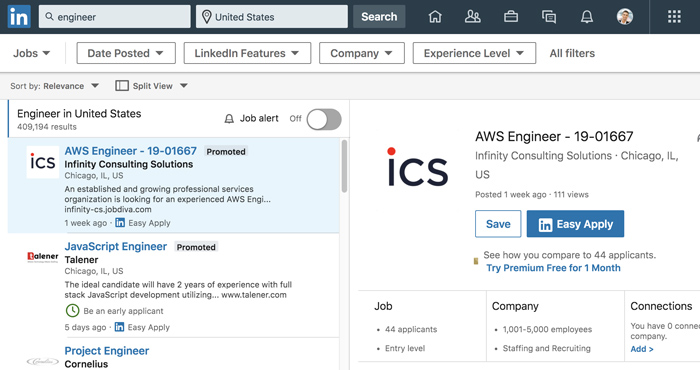
Task: Click Talener logo in JavaScript Engineer listing
Action: (x=43, y=257)
